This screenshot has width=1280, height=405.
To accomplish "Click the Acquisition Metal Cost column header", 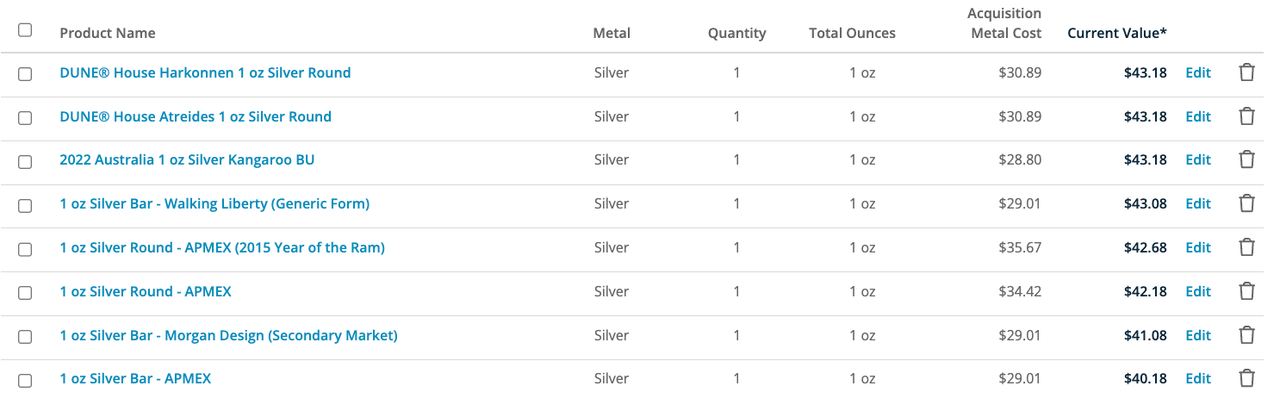I will (1005, 23).
